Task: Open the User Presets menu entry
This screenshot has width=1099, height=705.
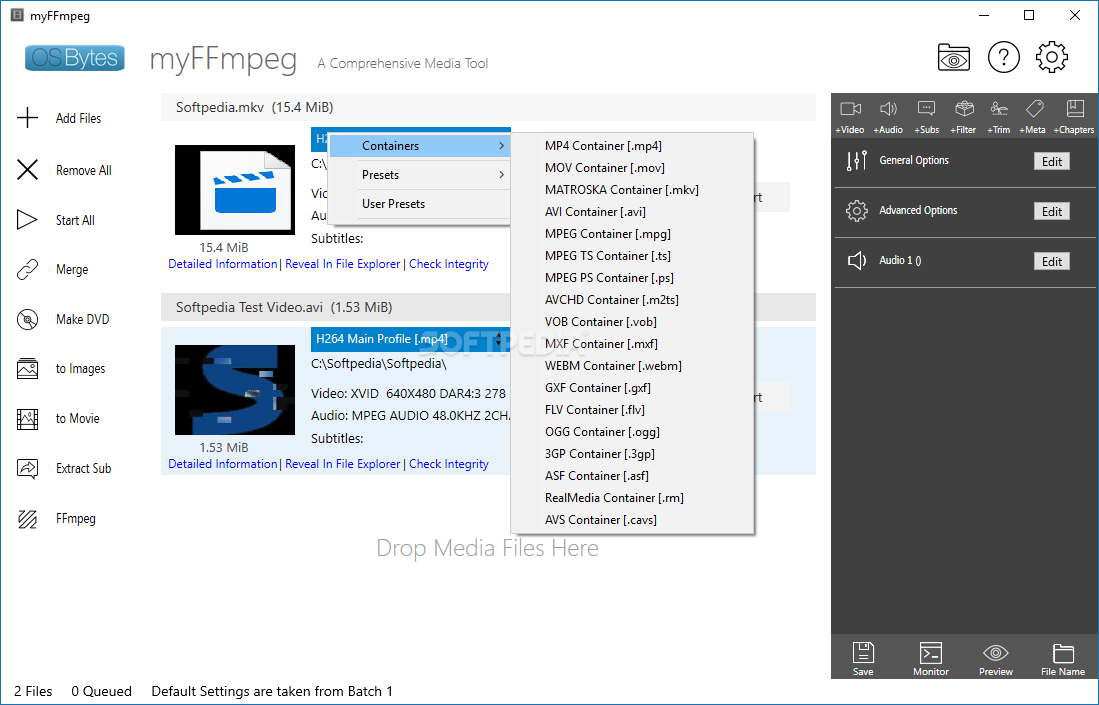Action: coord(419,204)
